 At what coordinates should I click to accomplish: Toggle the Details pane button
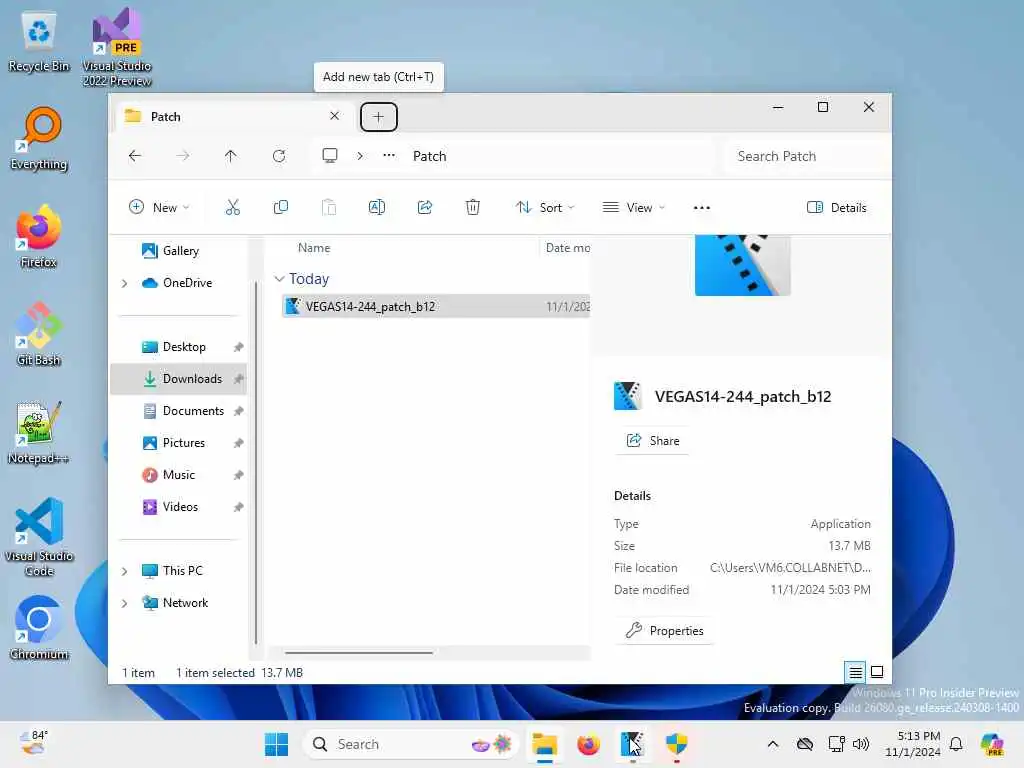[x=837, y=208]
